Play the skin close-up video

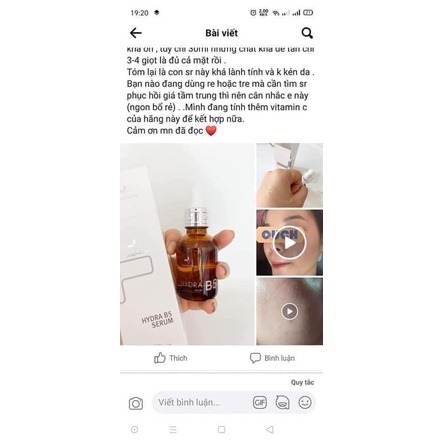pyautogui.click(x=289, y=311)
